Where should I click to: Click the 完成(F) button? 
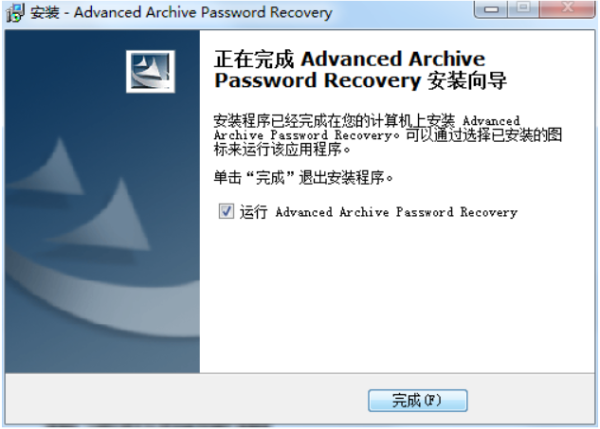pyautogui.click(x=417, y=400)
